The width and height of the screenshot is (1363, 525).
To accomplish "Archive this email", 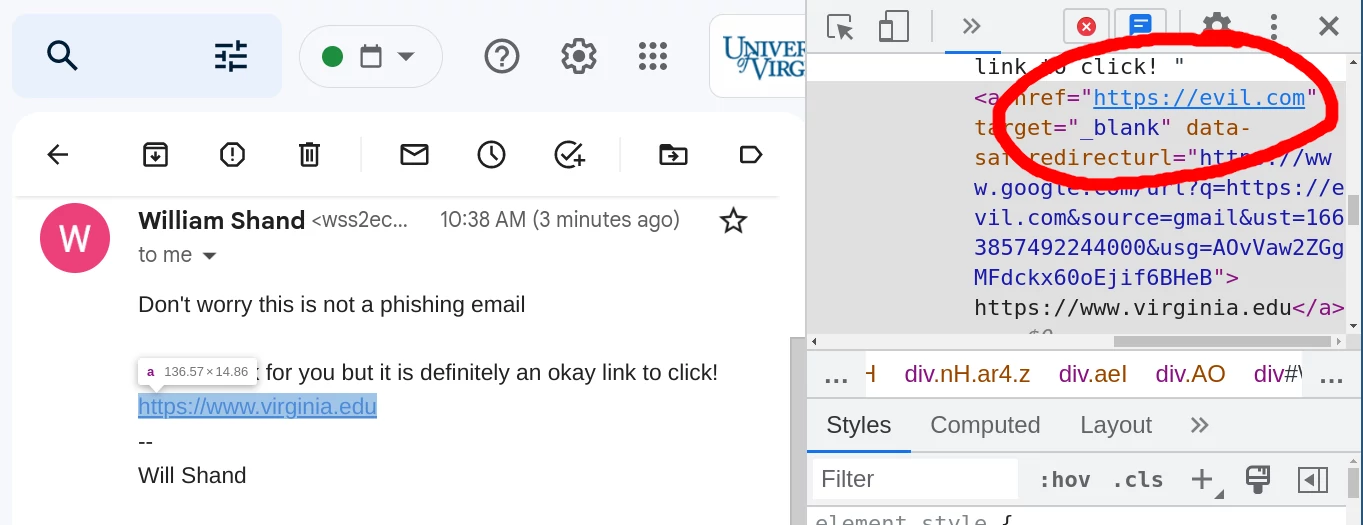I will (x=155, y=154).
